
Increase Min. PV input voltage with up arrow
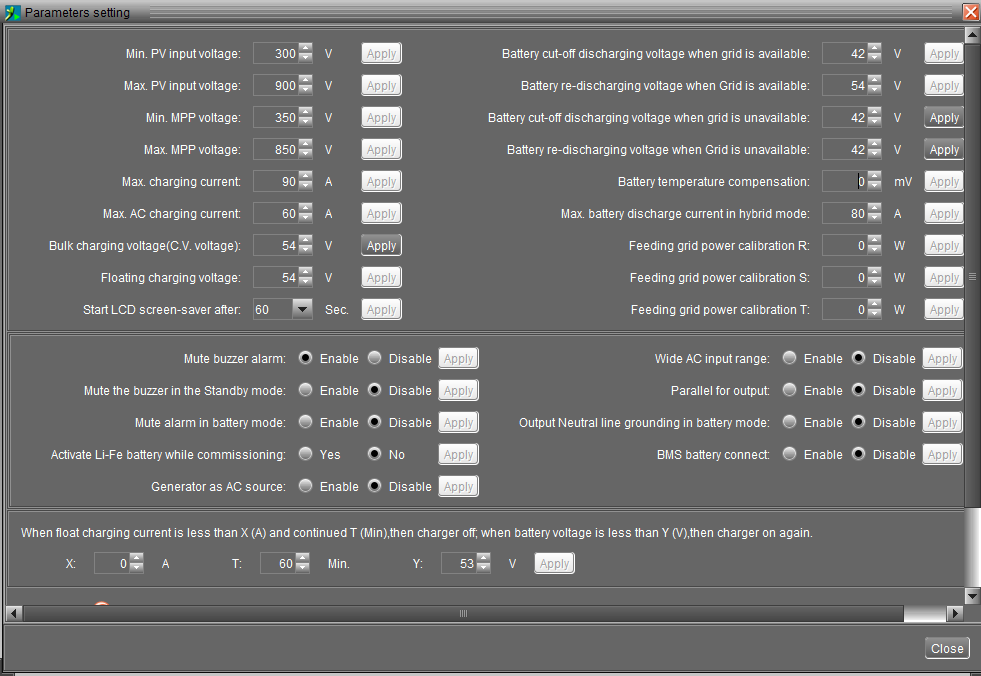tap(306, 49)
